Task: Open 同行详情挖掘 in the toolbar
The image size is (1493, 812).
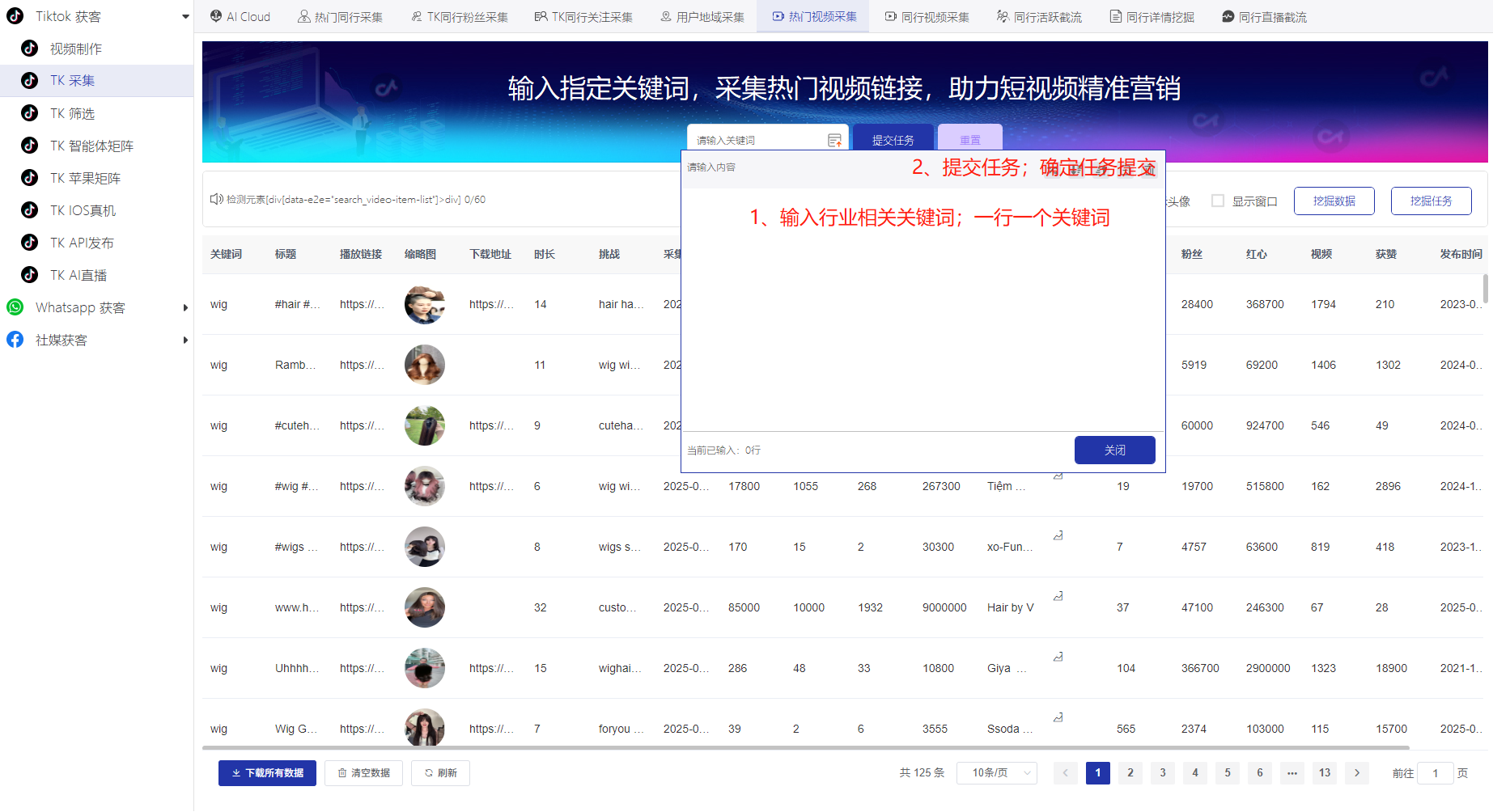Action: coord(1152,16)
